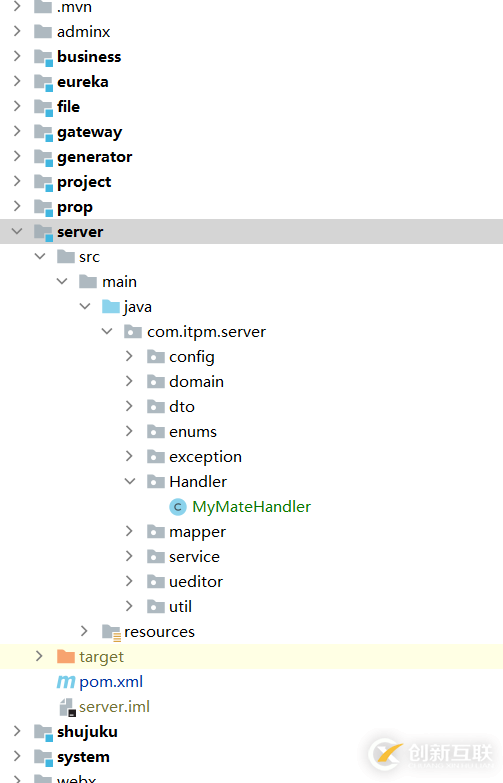Screen dimensions: 503x783
Task: Click the file module folder icon
Action: pyautogui.click(x=43, y=107)
